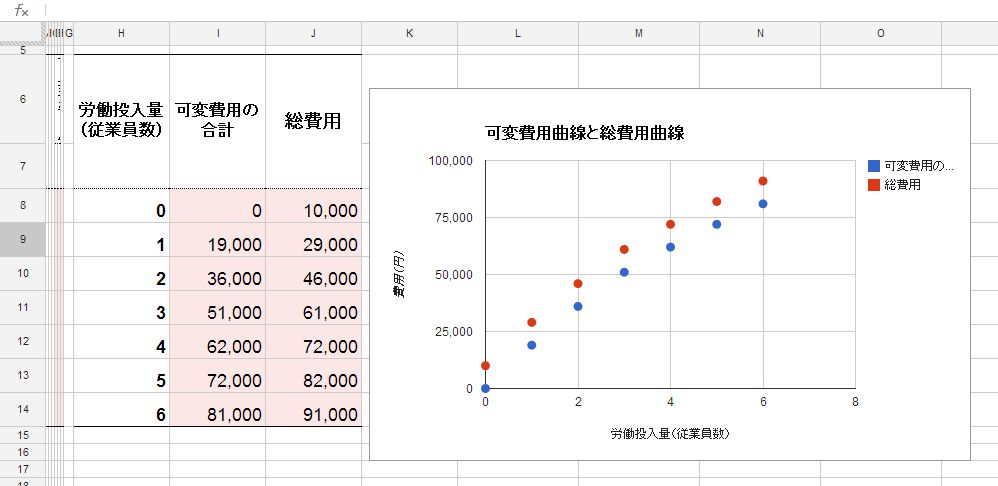This screenshot has width=998, height=486.
Task: Click blue data point at x=6
Action: (763, 204)
